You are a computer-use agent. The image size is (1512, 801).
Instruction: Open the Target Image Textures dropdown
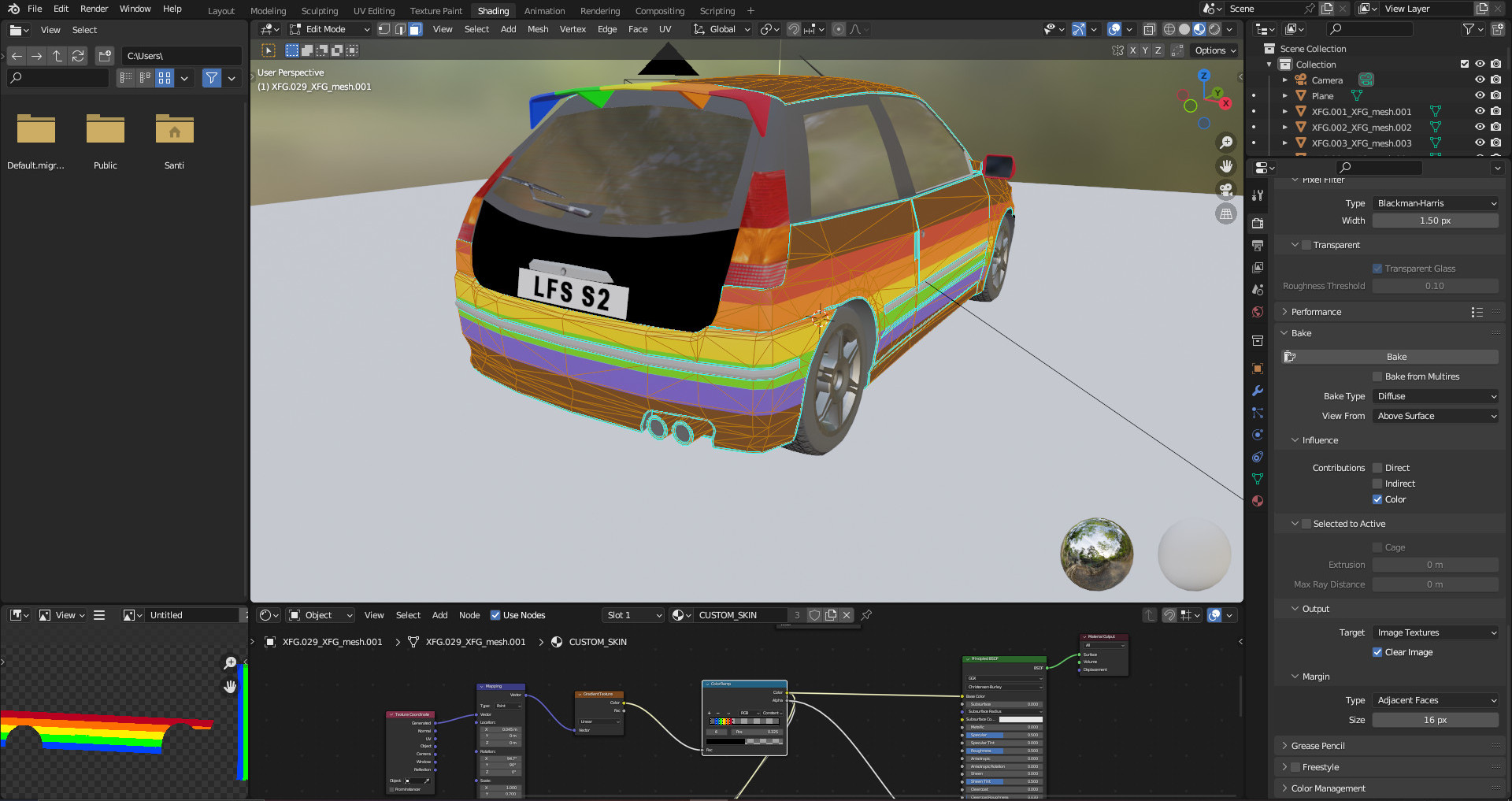tap(1435, 632)
